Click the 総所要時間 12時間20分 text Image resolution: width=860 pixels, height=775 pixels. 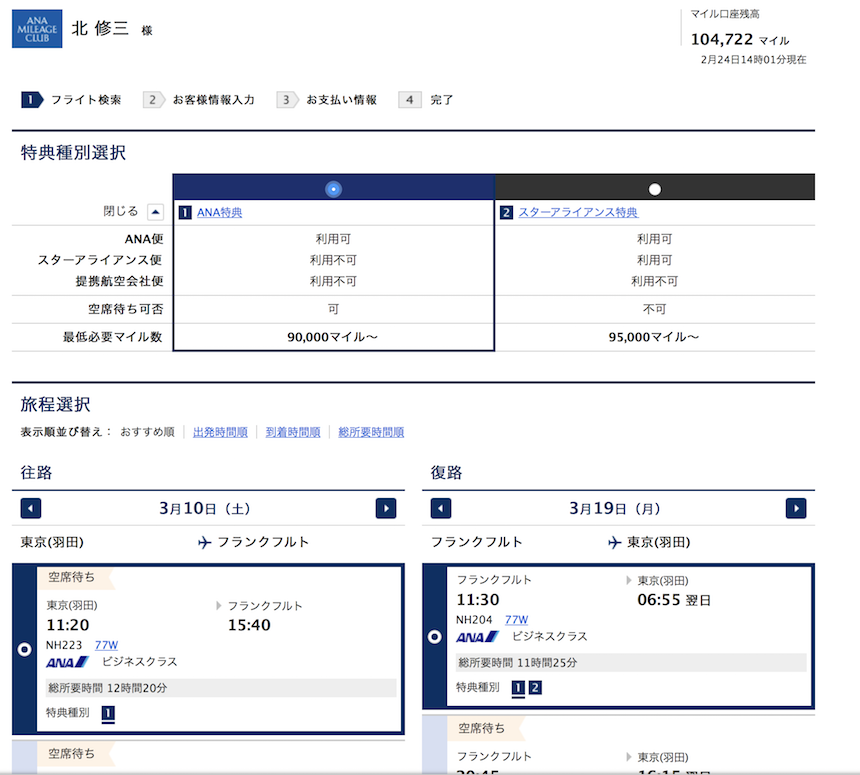click(108, 688)
